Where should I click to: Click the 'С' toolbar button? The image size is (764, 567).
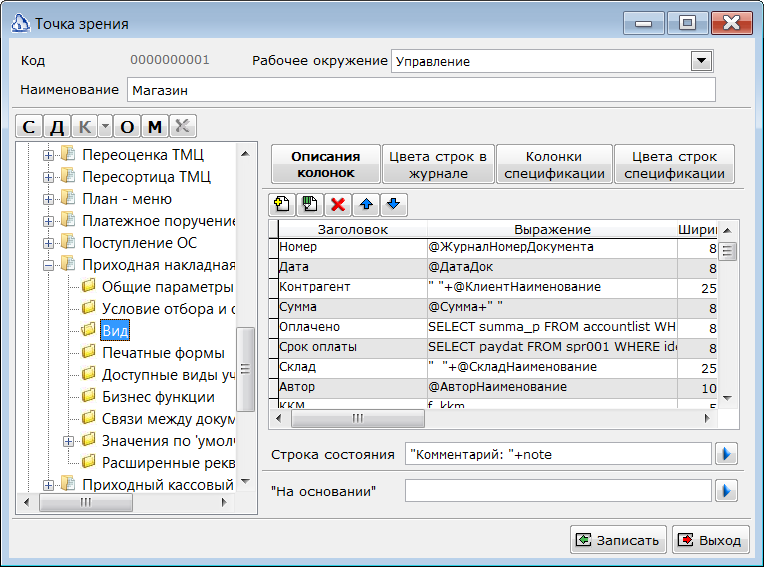[x=29, y=127]
